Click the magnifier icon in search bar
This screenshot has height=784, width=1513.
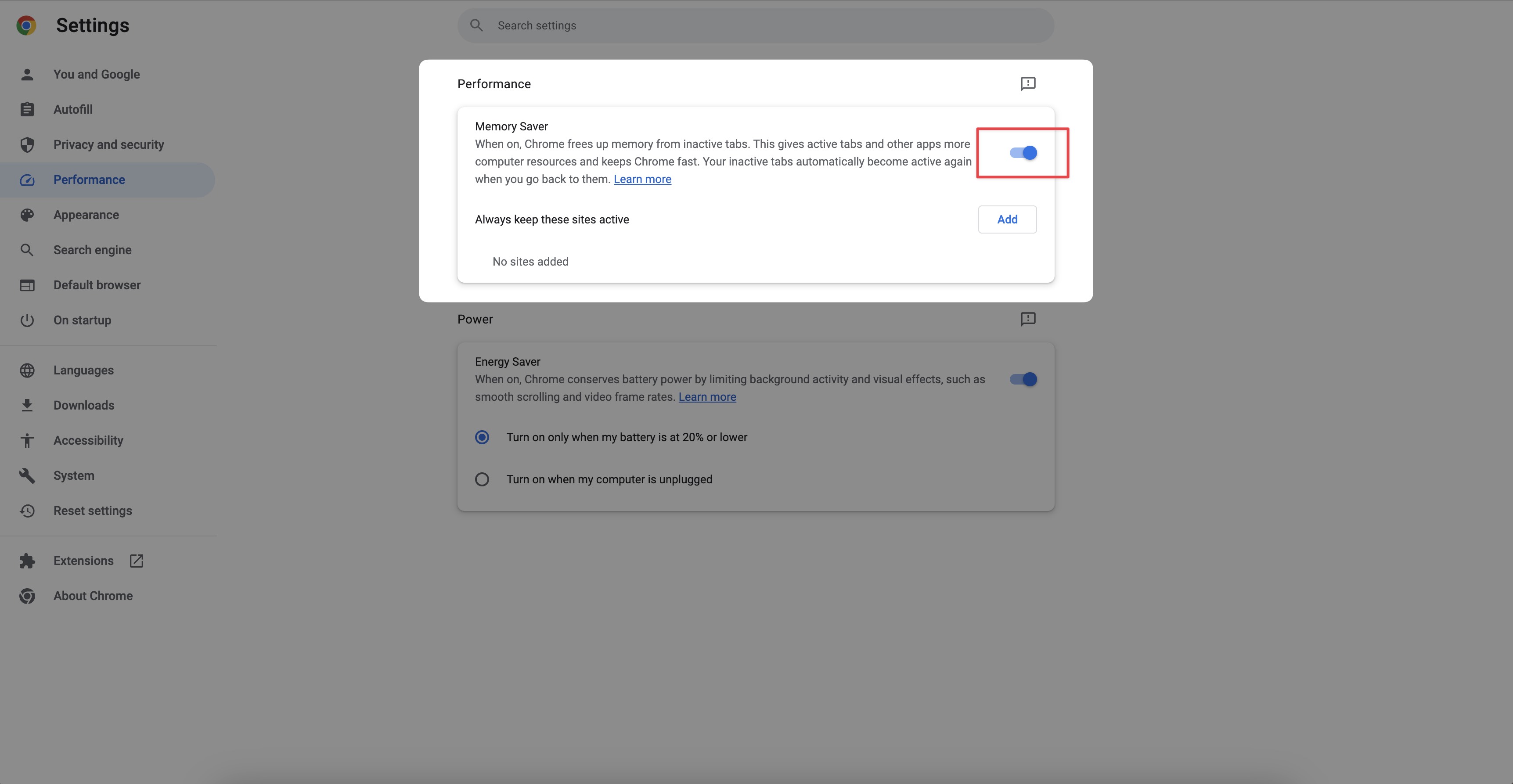(x=476, y=25)
